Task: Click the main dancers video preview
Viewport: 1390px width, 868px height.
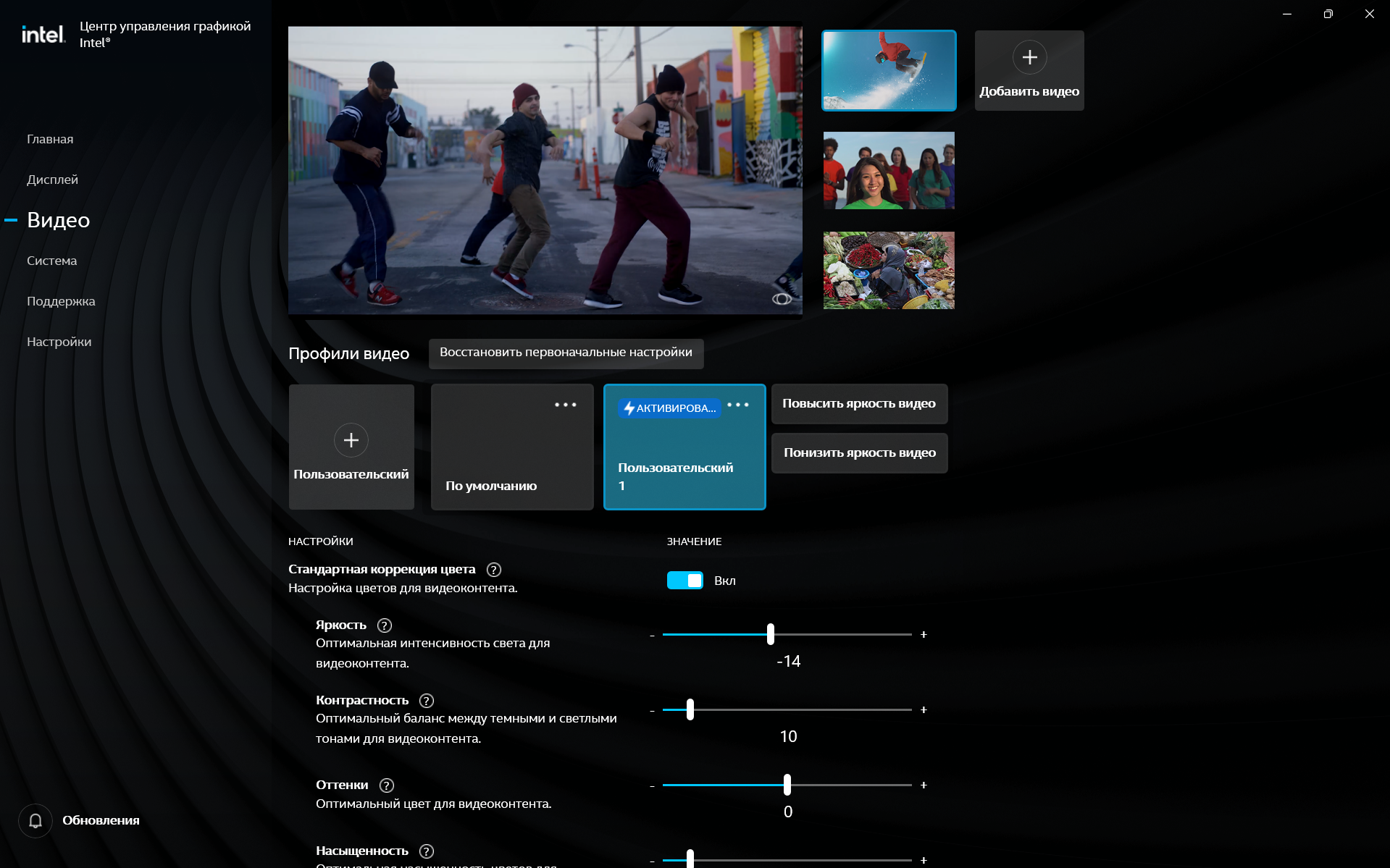Action: click(x=545, y=171)
